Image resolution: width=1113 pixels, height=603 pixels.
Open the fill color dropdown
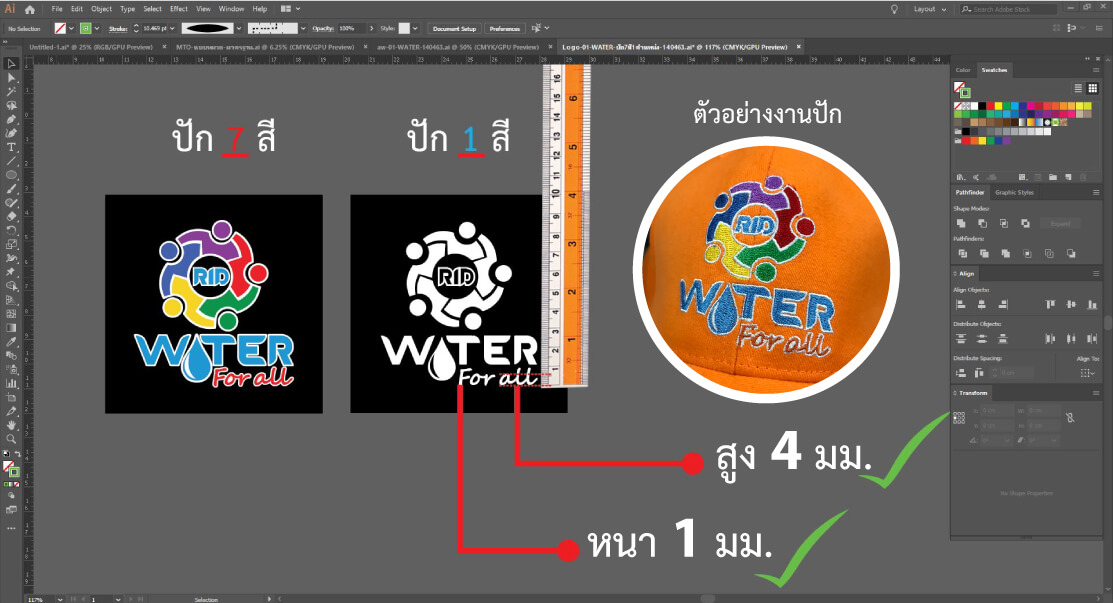pos(71,28)
